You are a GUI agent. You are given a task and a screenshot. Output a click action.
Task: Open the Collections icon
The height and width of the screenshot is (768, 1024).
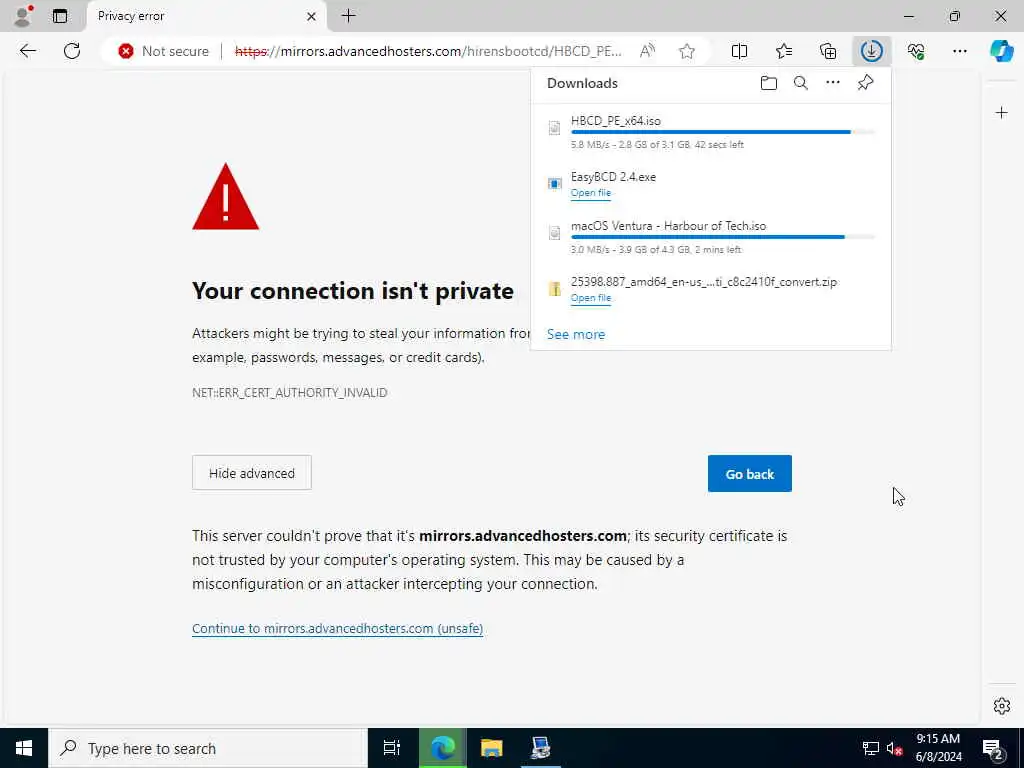point(828,51)
